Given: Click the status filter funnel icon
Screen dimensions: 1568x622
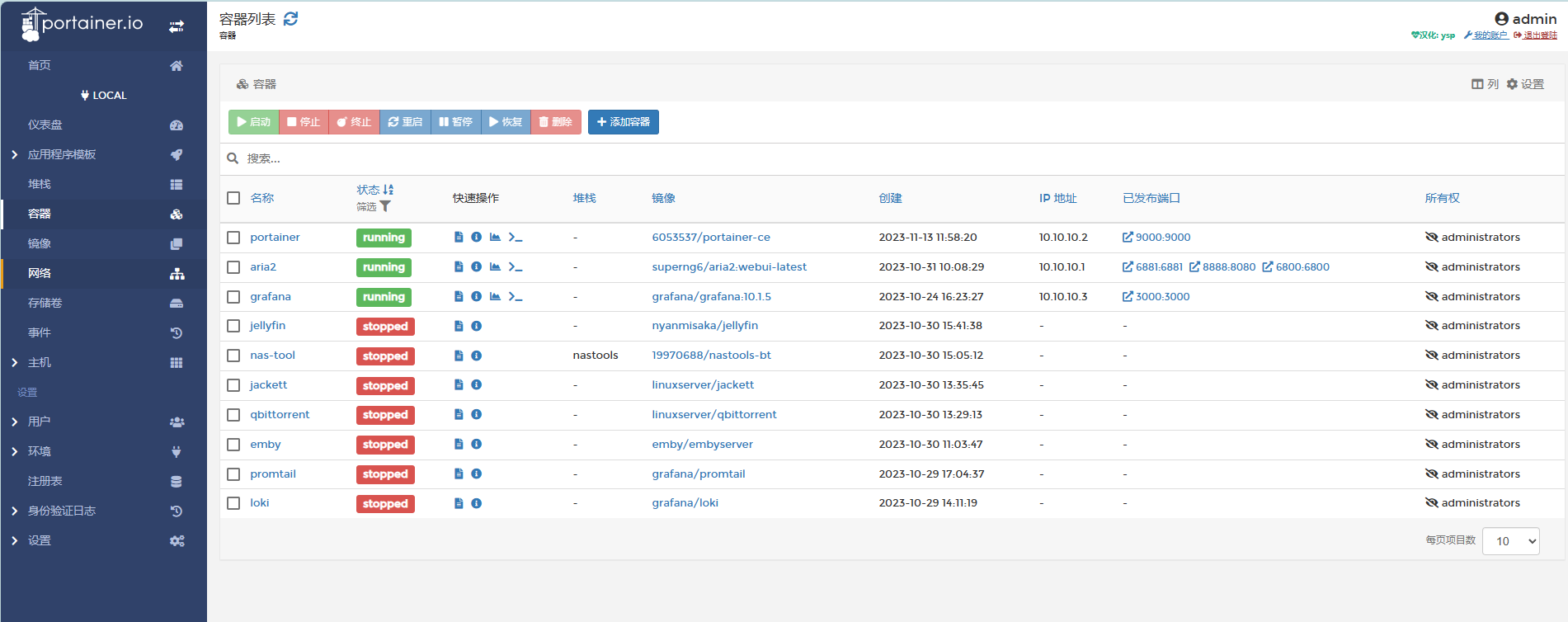Looking at the screenshot, I should (x=385, y=206).
